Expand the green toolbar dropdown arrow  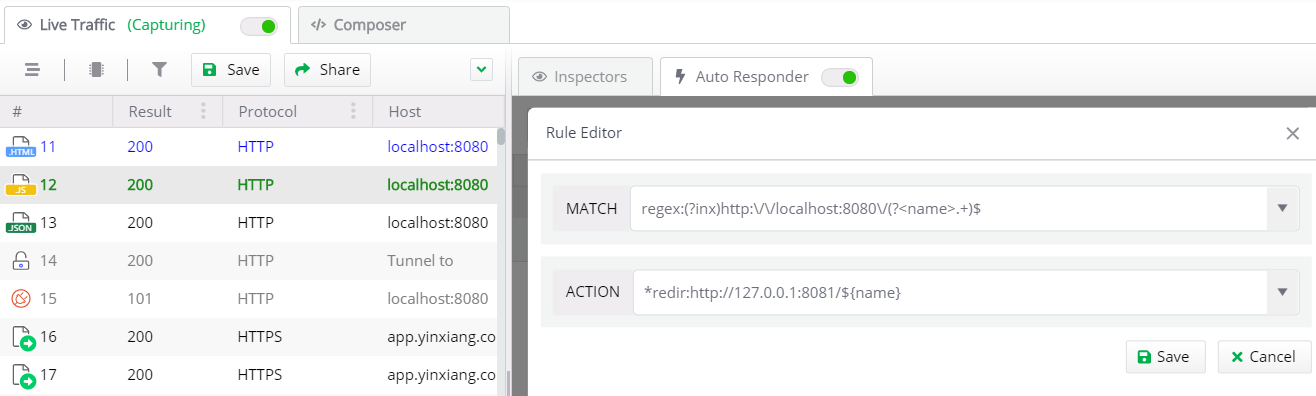click(x=482, y=70)
